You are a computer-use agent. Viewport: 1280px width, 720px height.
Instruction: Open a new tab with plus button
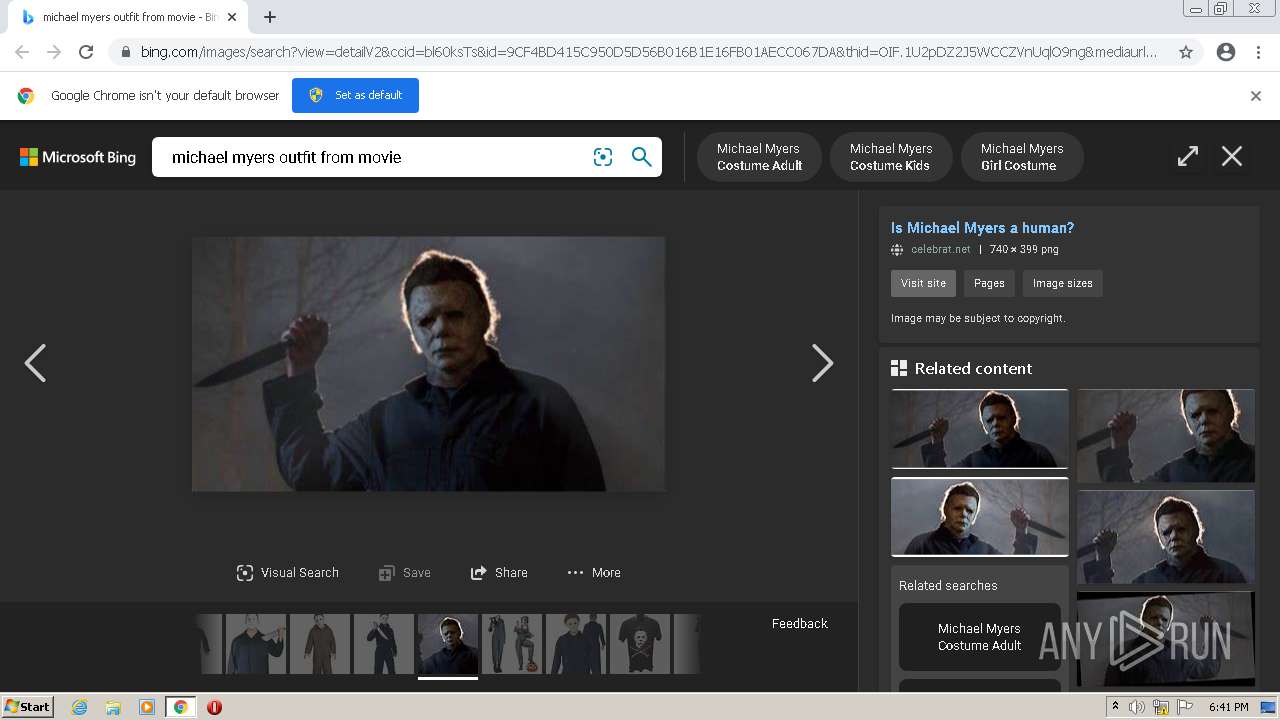(270, 17)
